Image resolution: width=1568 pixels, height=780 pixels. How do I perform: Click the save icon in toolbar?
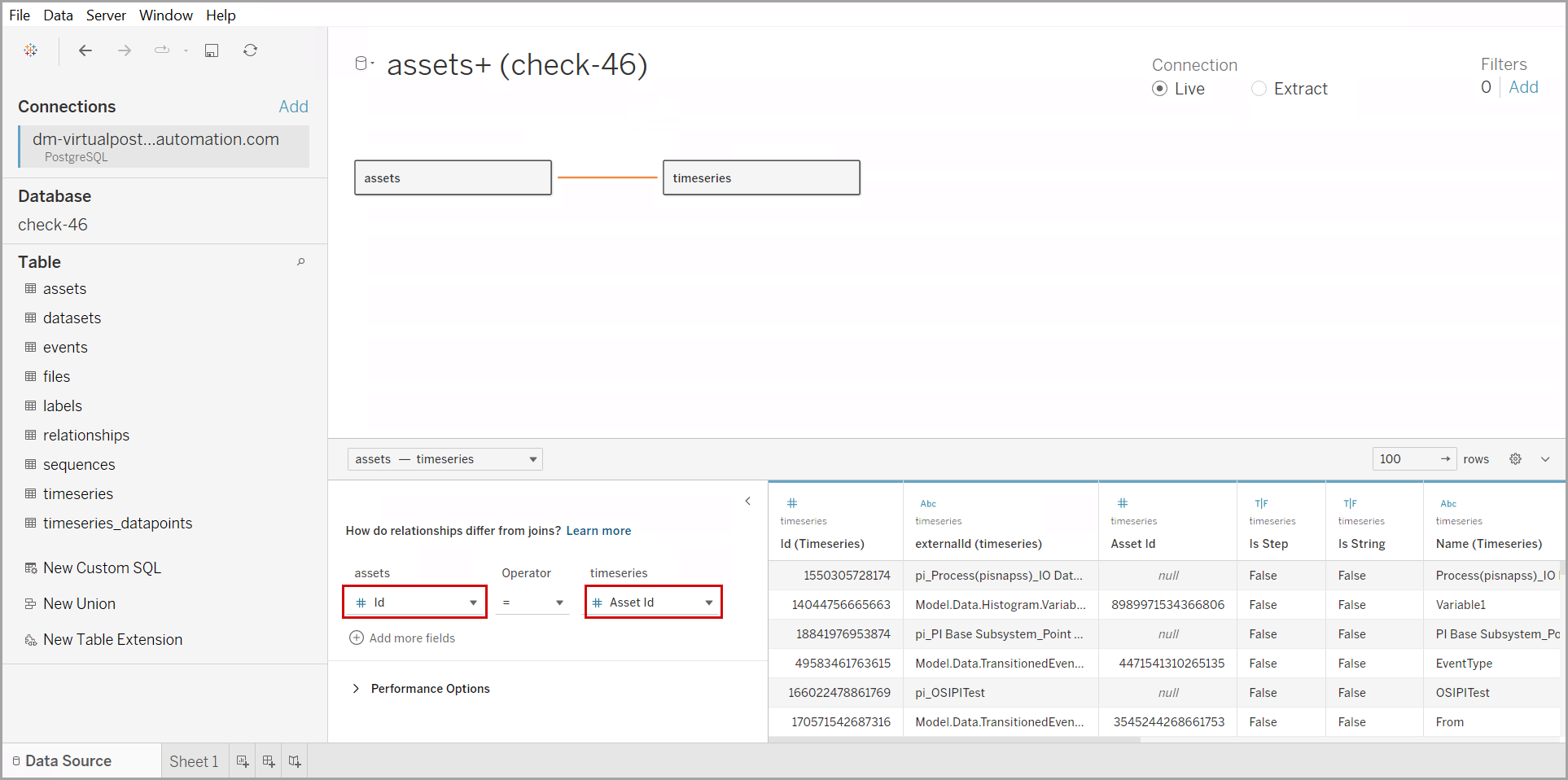click(x=212, y=50)
